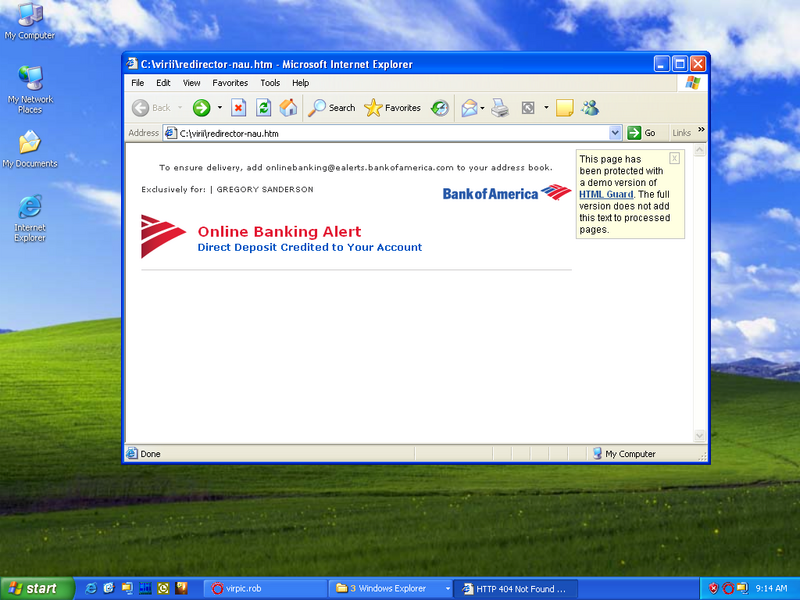Click the sixth Quick Launch icon, orange-brown

click(x=181, y=588)
